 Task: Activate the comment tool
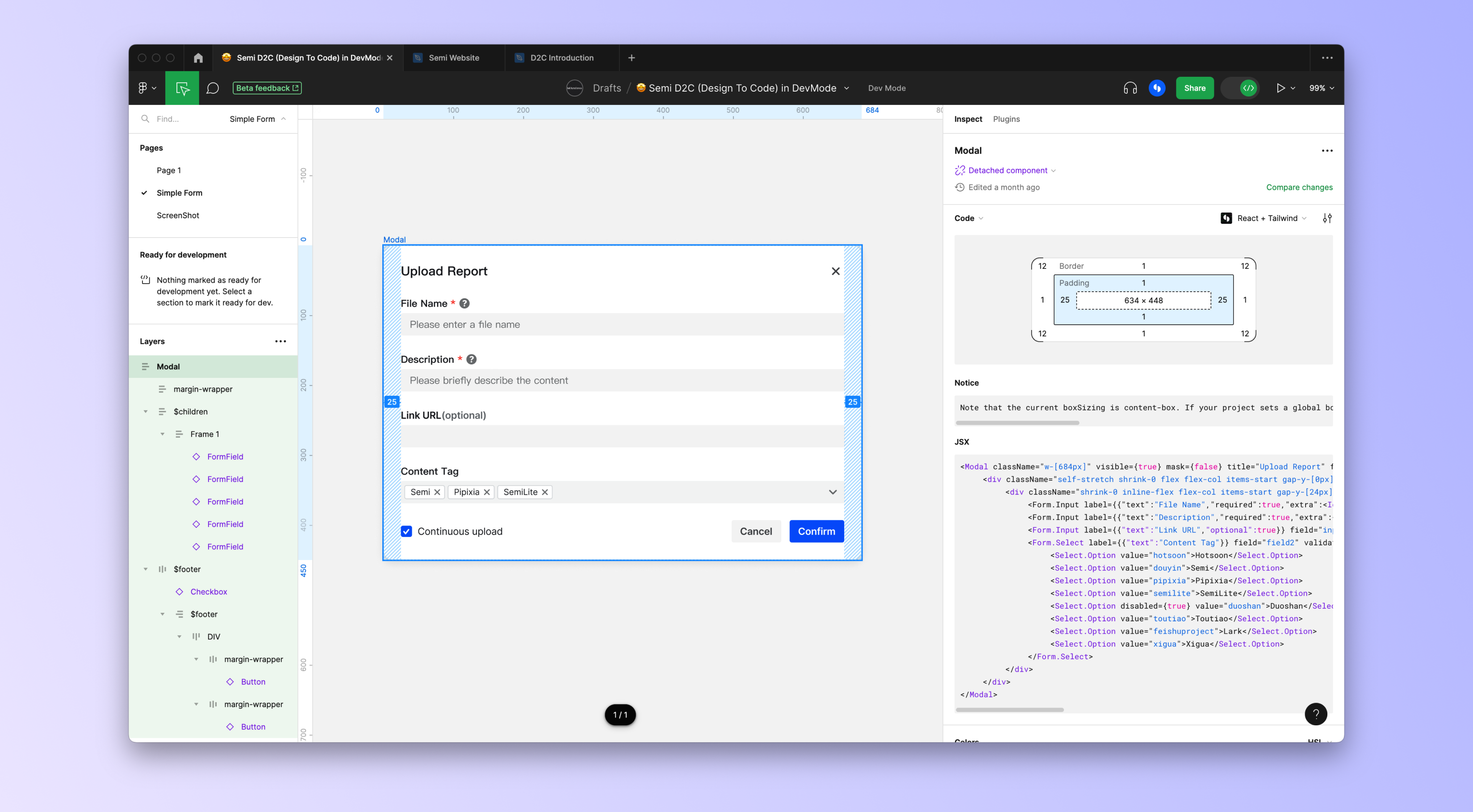click(213, 88)
